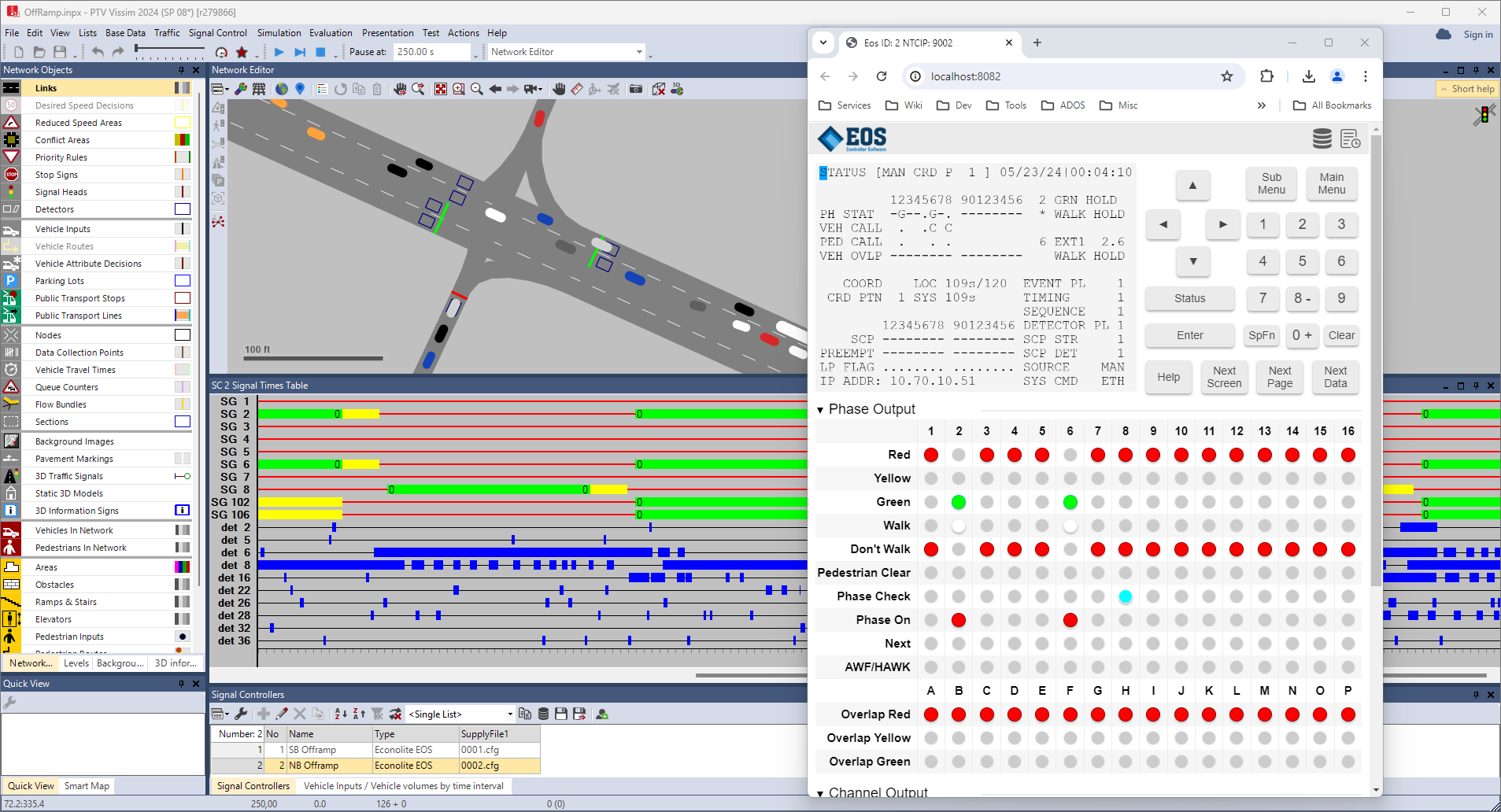Image resolution: width=1501 pixels, height=812 pixels.
Task: Click the Show Entire Network icon
Action: pos(441,89)
